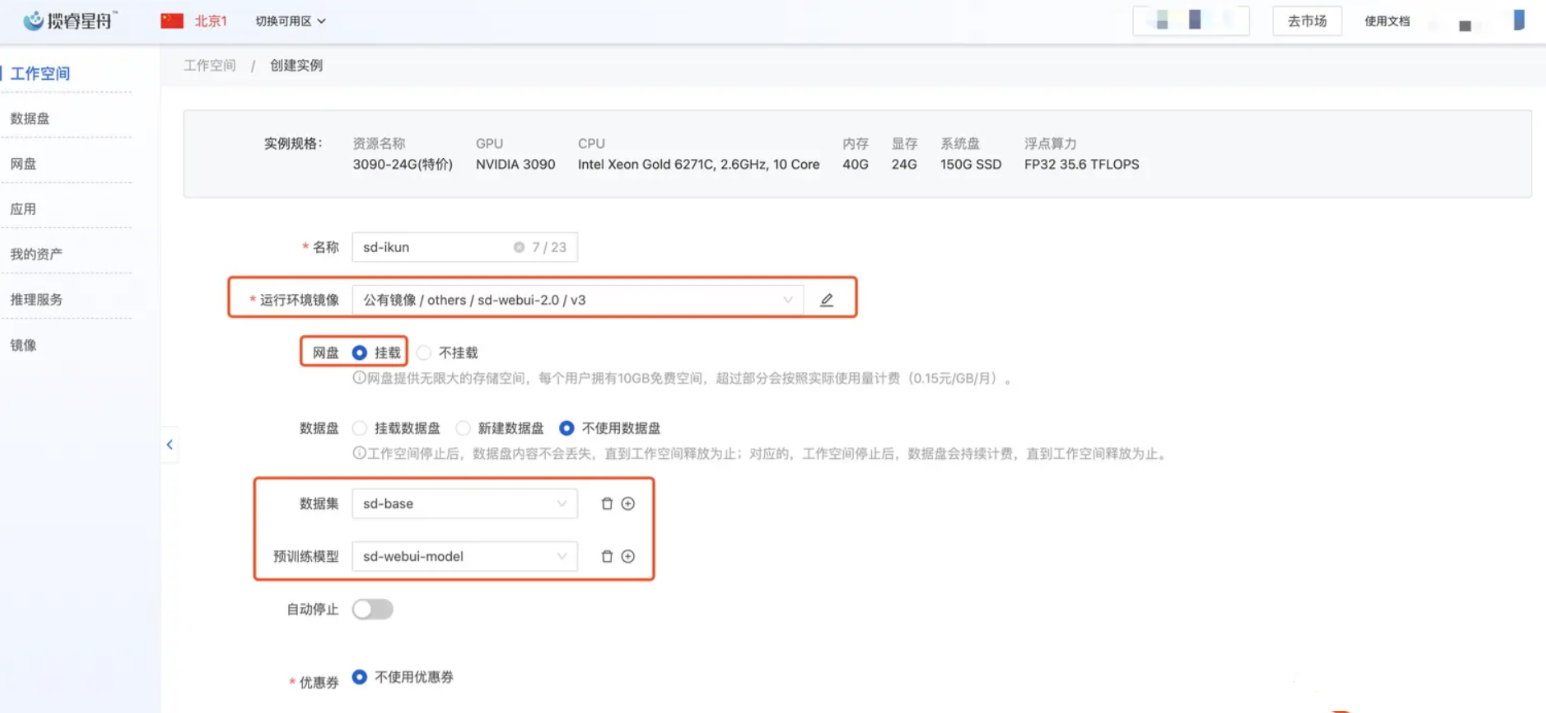1546x713 pixels.
Task: Click the Intel Xeon Gold 6271C CPU text
Action: [x=699, y=164]
